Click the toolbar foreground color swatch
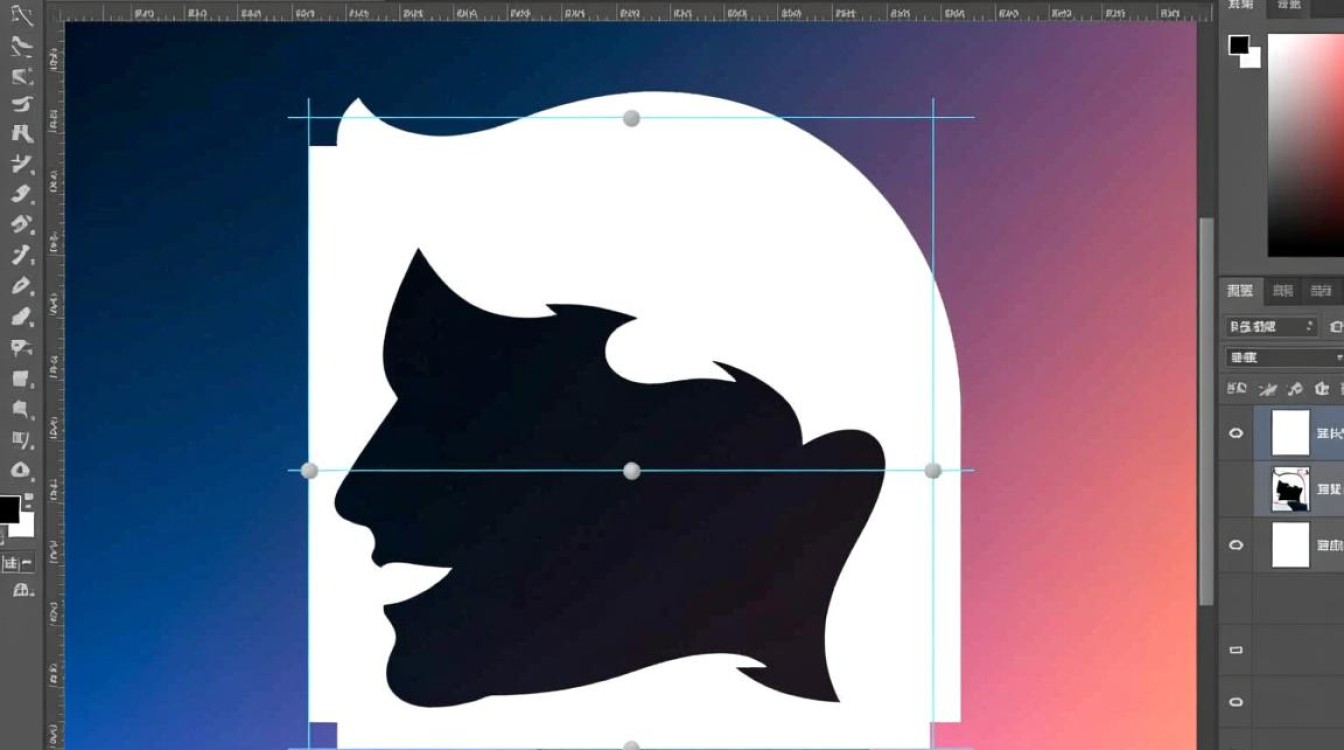Image resolution: width=1344 pixels, height=750 pixels. click(8, 509)
